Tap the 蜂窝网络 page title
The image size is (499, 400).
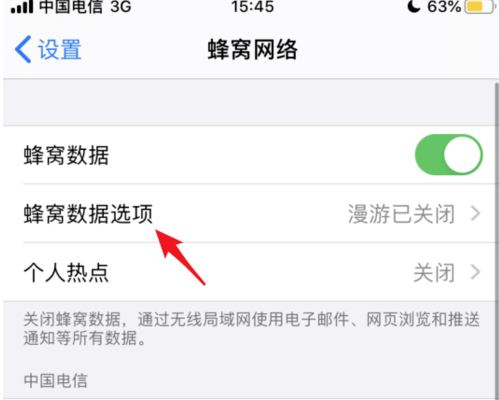coord(253,49)
